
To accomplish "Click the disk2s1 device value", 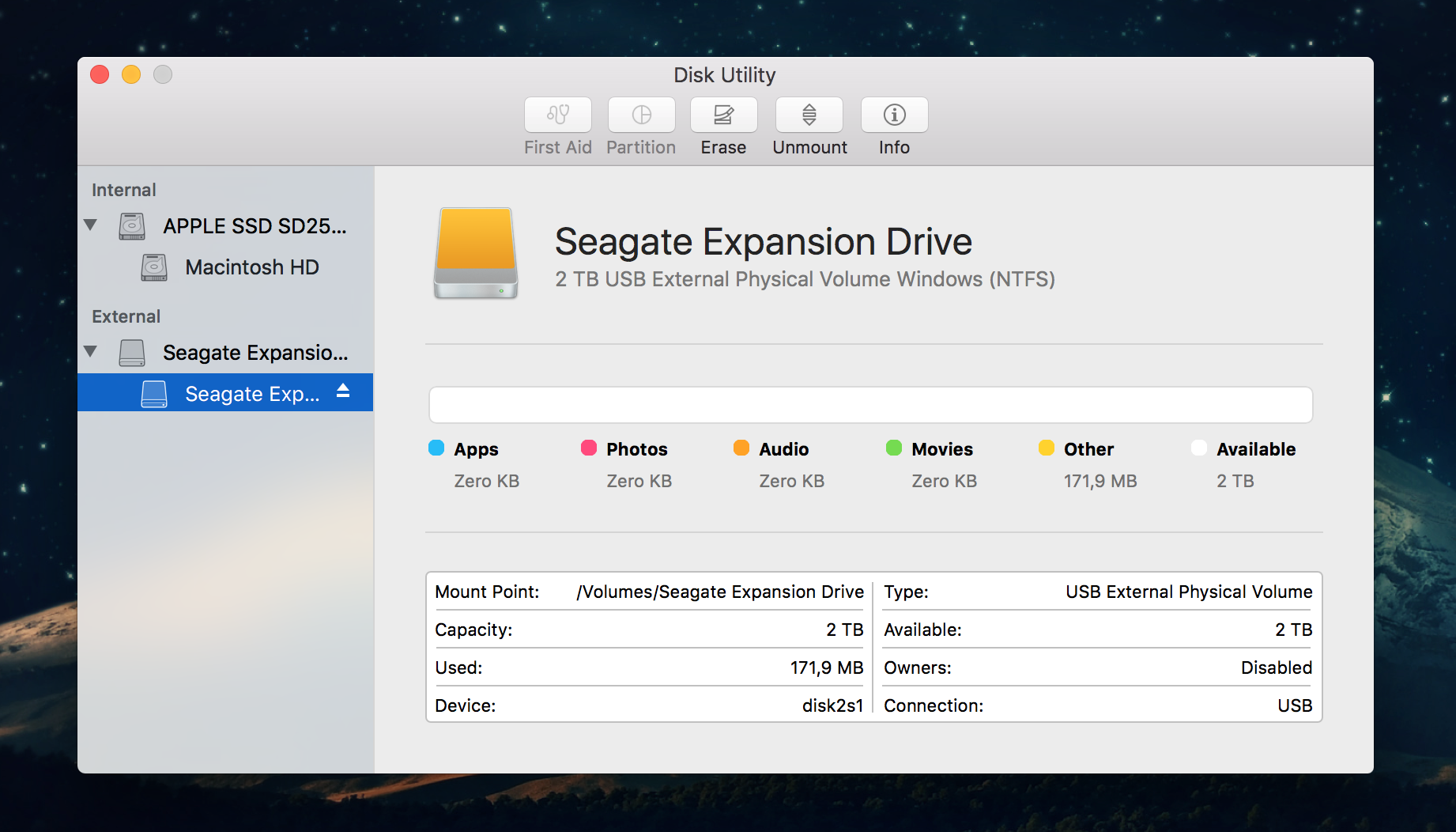I will coord(833,705).
